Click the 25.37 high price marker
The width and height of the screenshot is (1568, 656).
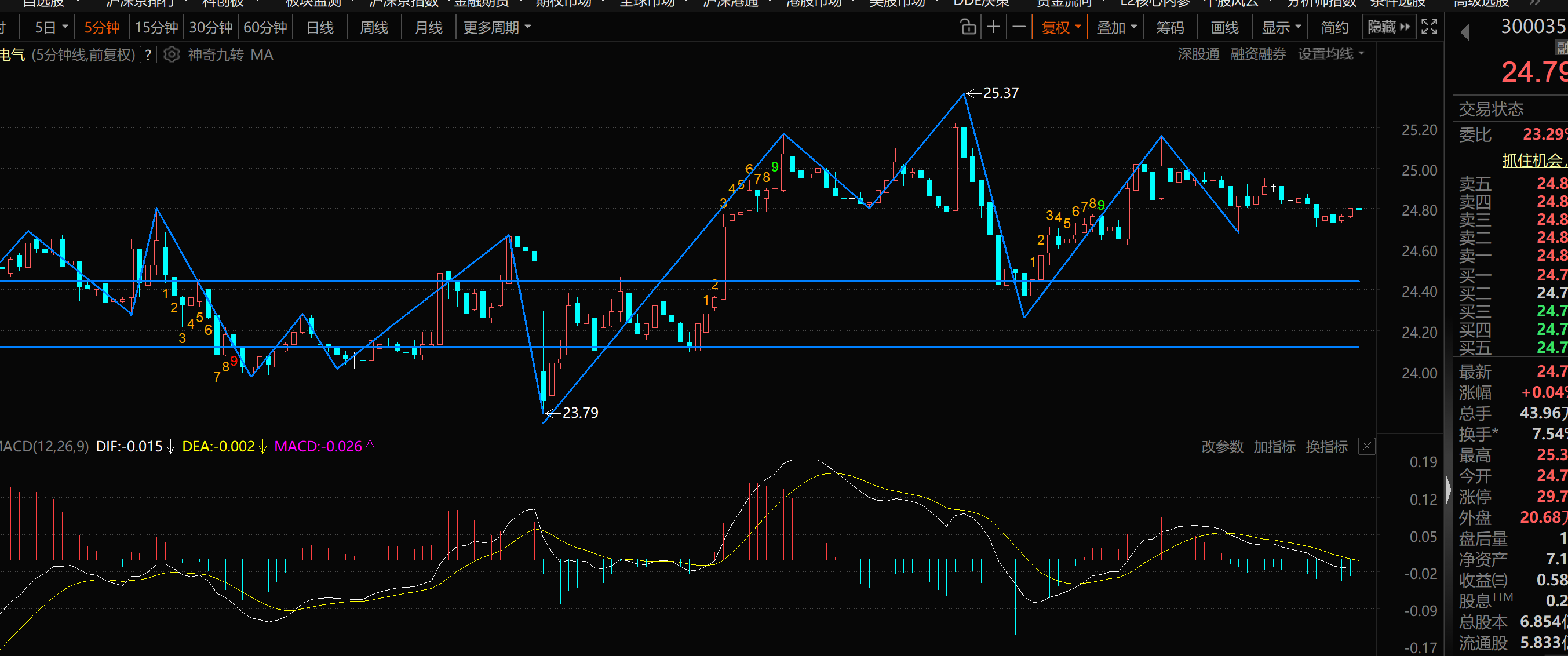coord(1000,93)
